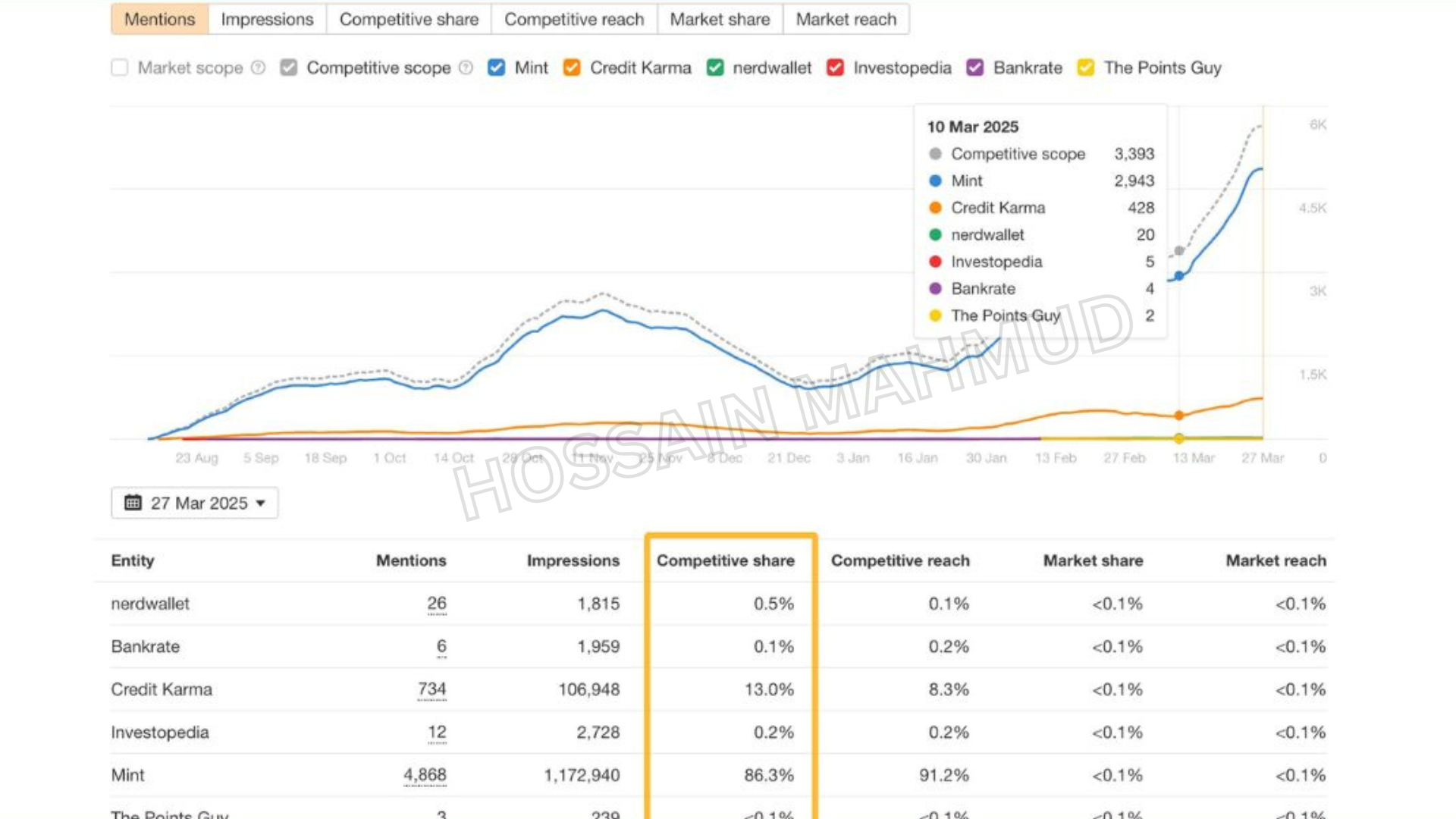The image size is (1456, 819).
Task: Click Mint value 2,943 in tooltip
Action: 1134,180
